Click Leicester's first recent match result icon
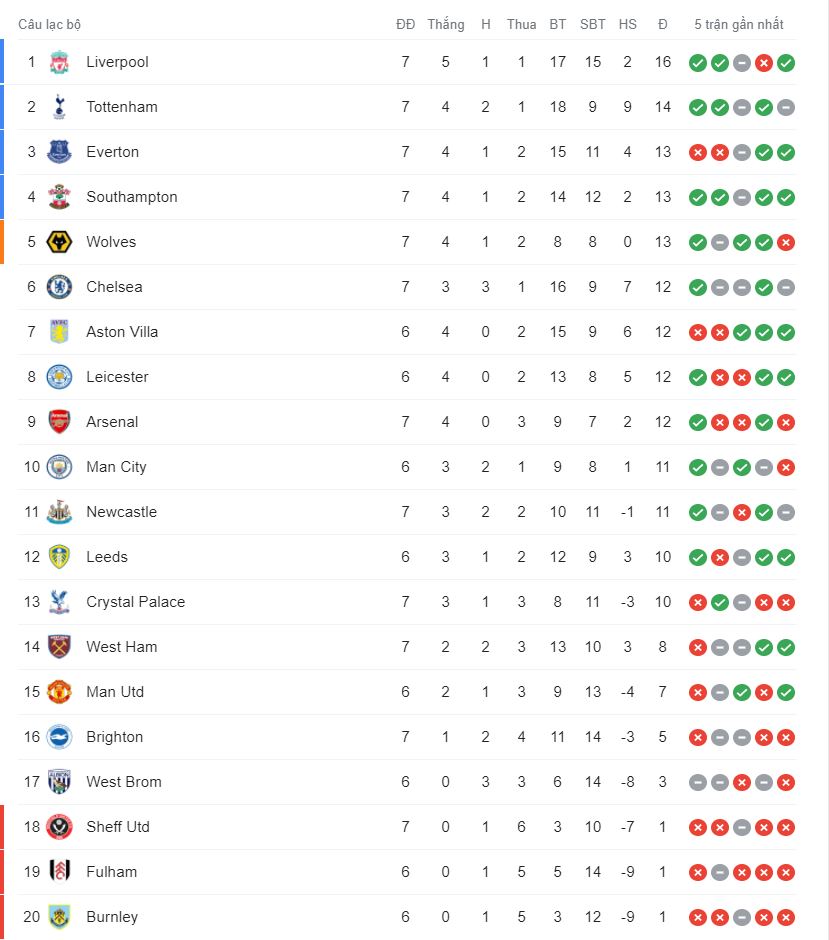Viewport: 829px width, 940px height. tap(697, 377)
